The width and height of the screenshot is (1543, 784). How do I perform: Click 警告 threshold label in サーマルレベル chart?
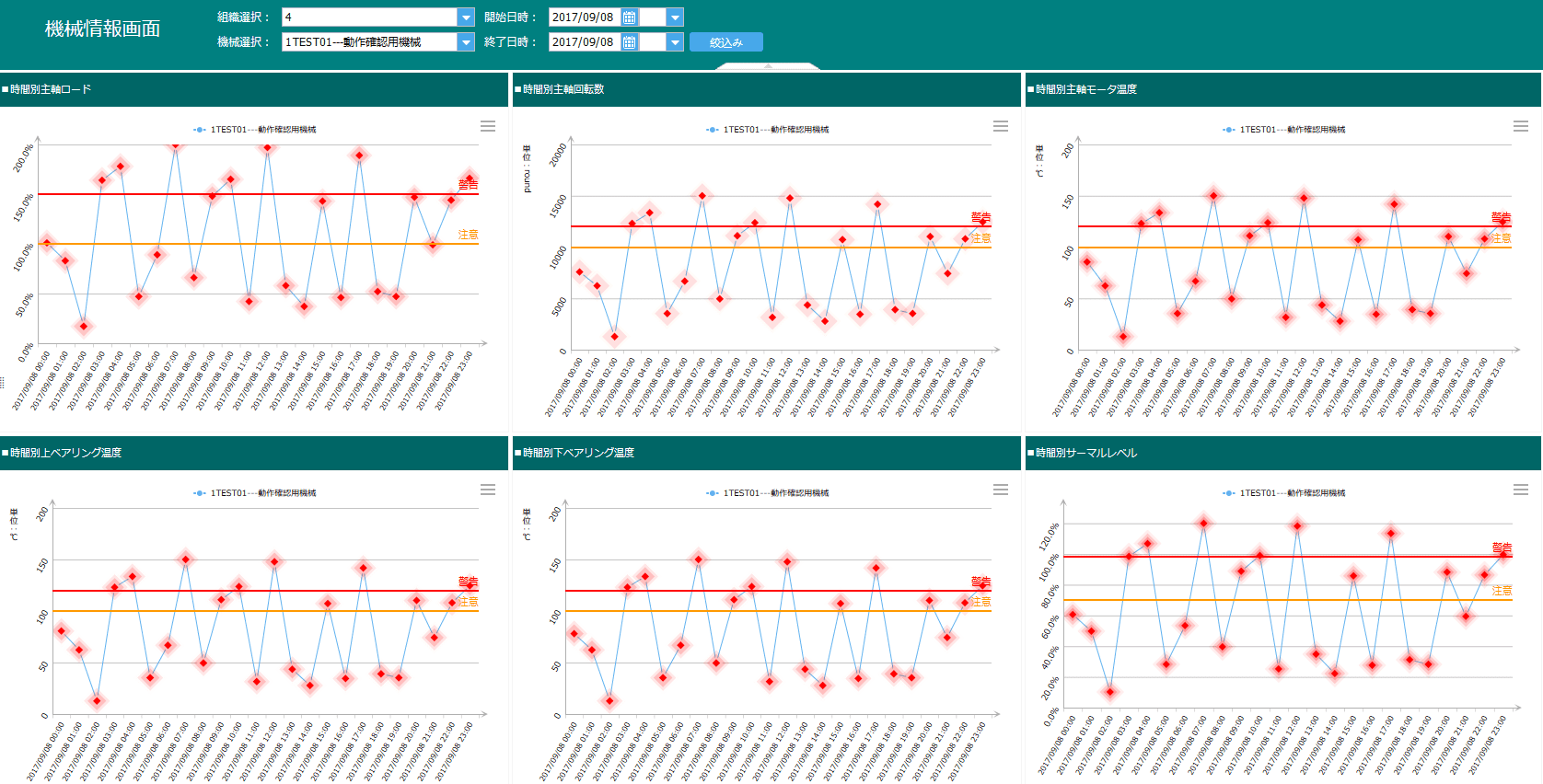point(1502,548)
